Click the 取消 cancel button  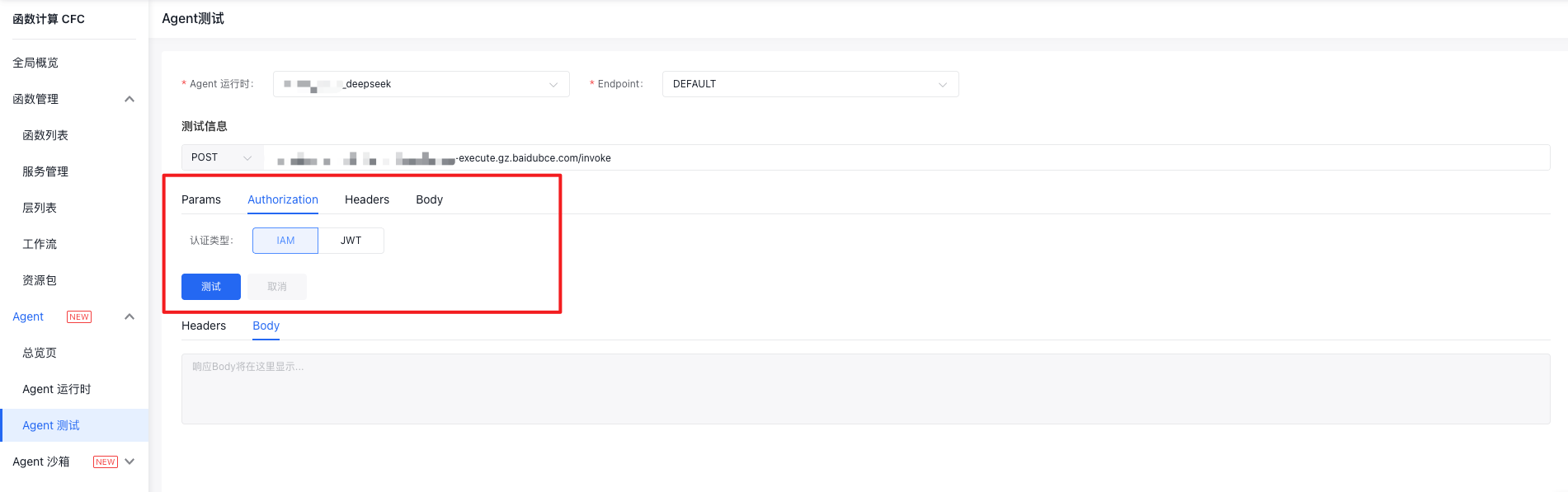coord(277,287)
